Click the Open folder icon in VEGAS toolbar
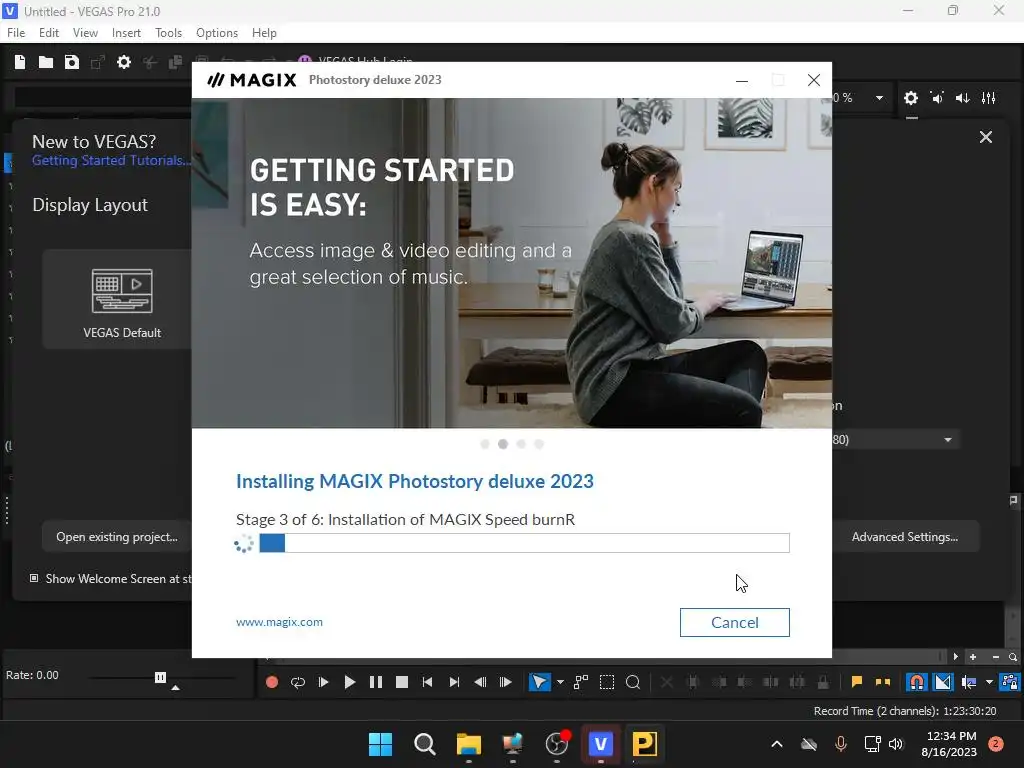The image size is (1024, 768). tap(46, 62)
